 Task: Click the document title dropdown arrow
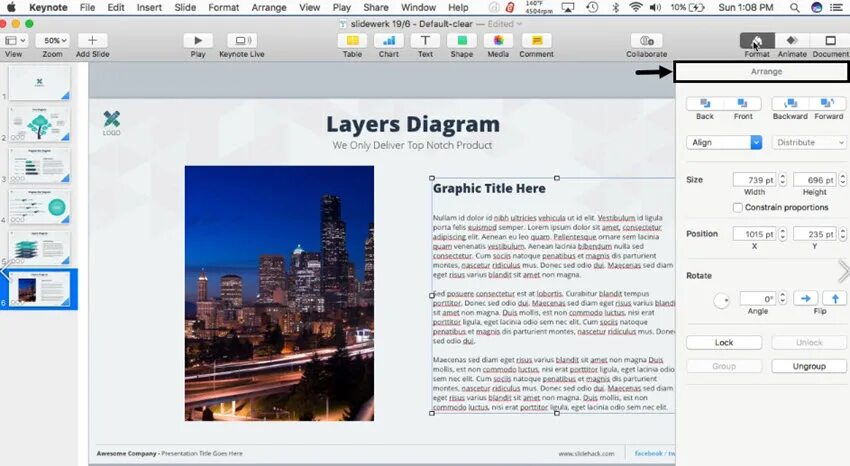point(519,24)
